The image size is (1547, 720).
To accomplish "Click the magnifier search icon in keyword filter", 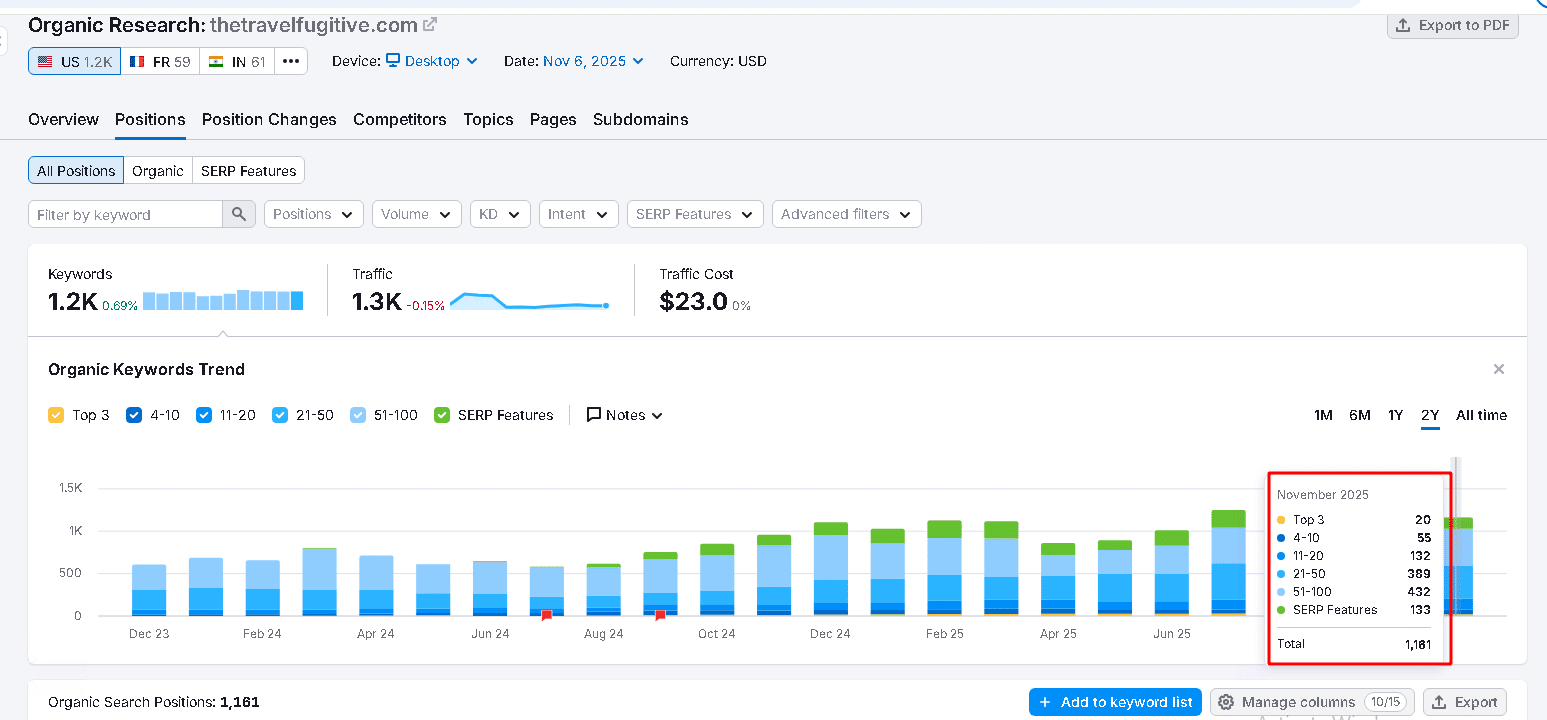I will click(238, 214).
